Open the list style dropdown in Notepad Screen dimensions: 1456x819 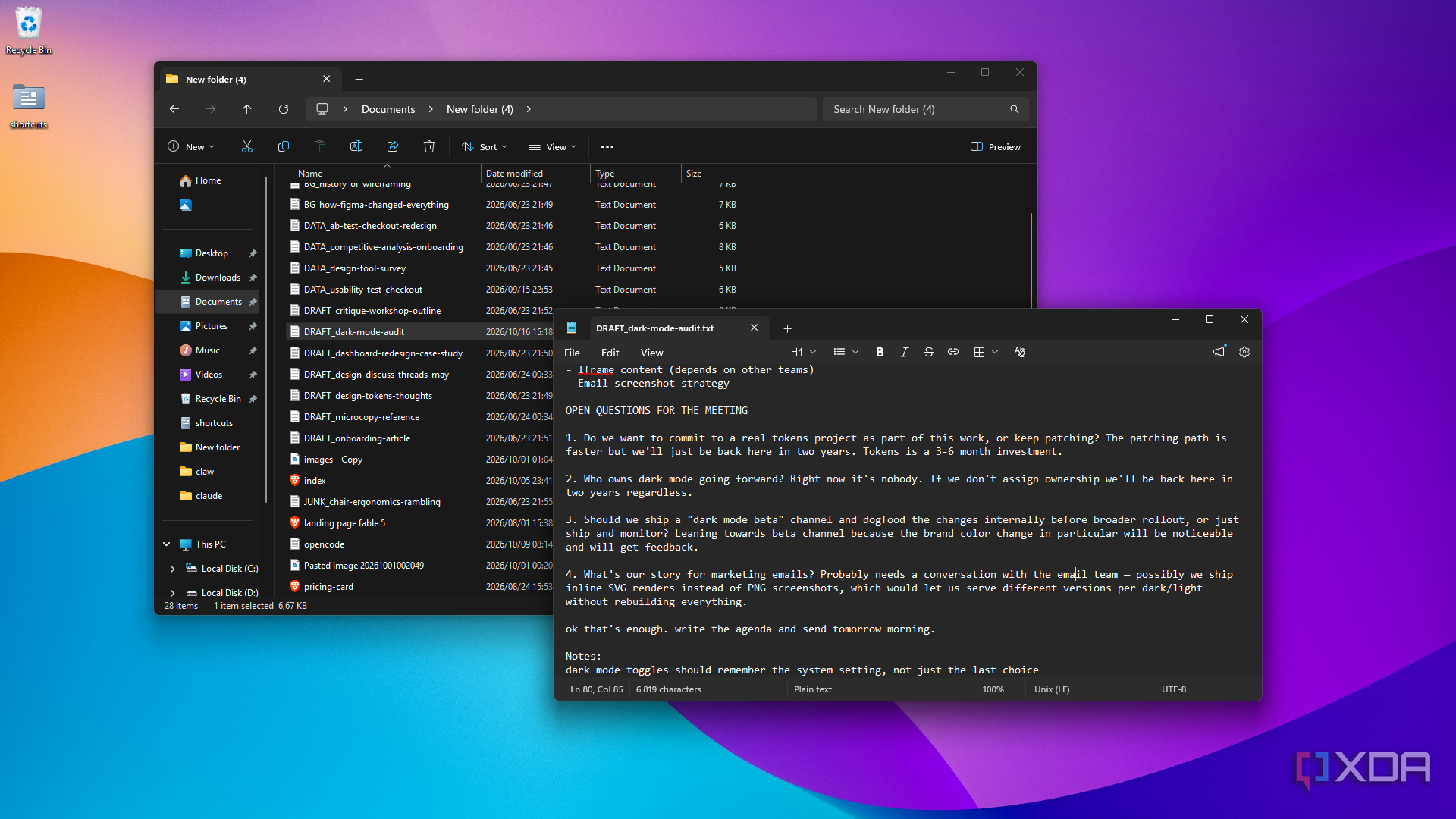846,352
